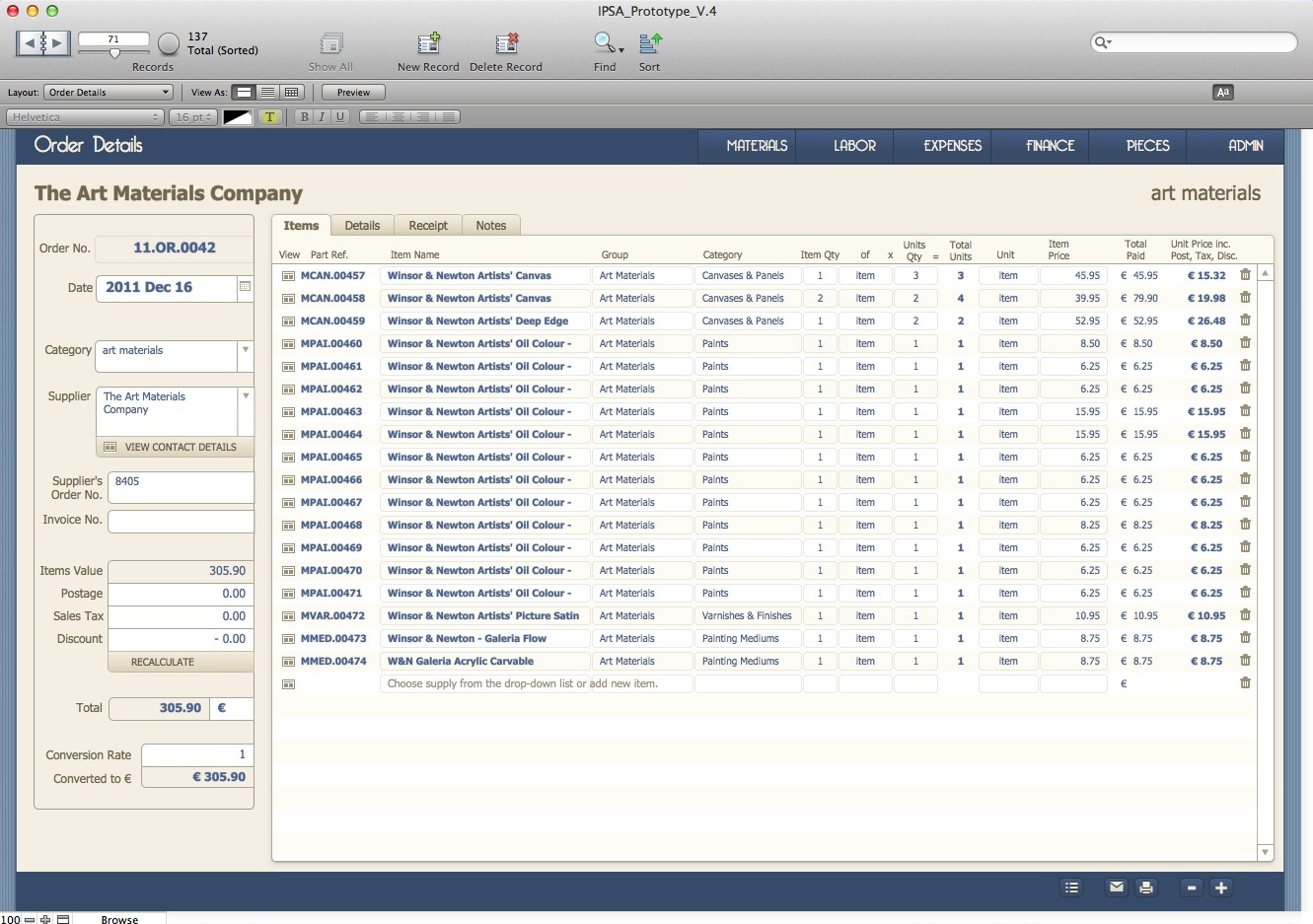The height and width of the screenshot is (924, 1313).
Task: Click the found set pie circle button
Action: point(169,43)
